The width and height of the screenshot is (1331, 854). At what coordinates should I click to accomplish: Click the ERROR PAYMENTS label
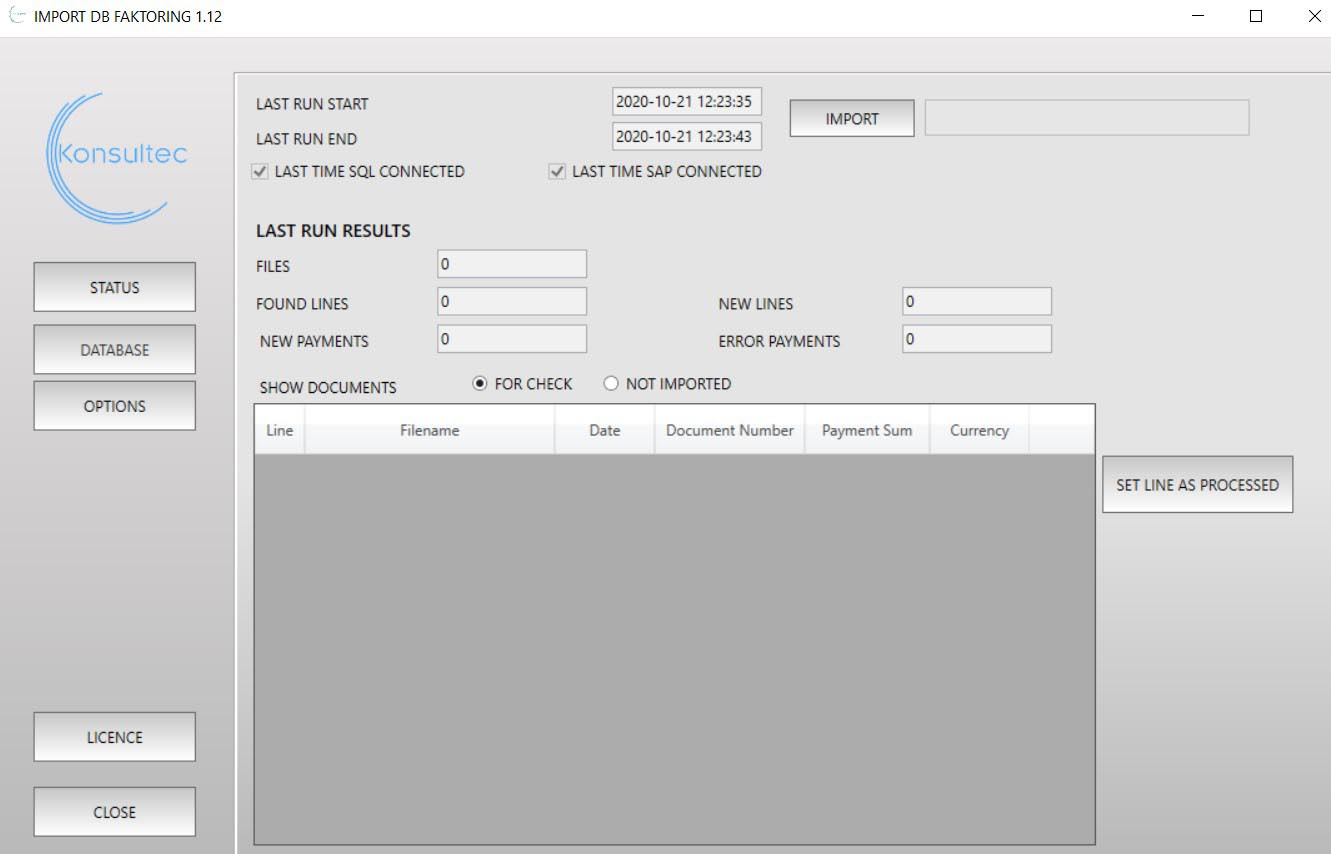(779, 342)
